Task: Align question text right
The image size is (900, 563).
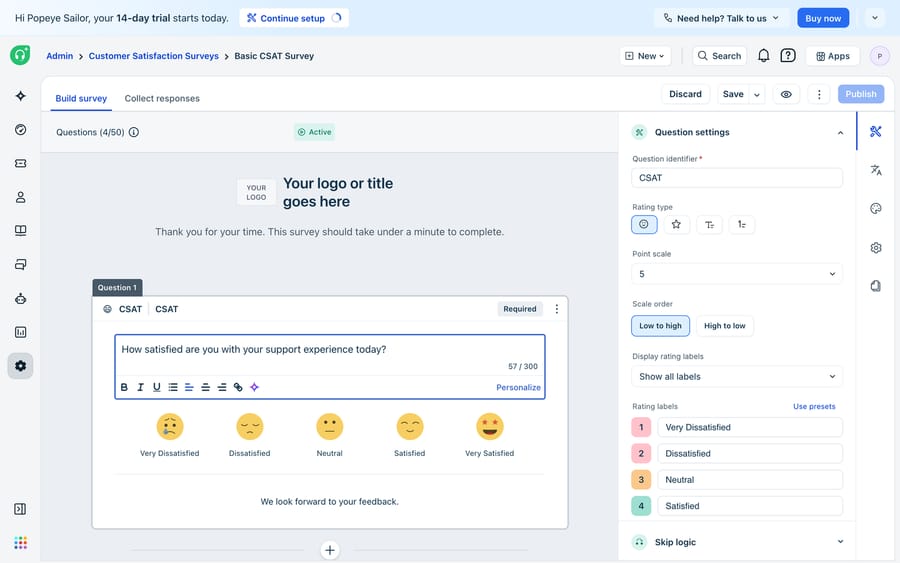Action: tap(222, 387)
